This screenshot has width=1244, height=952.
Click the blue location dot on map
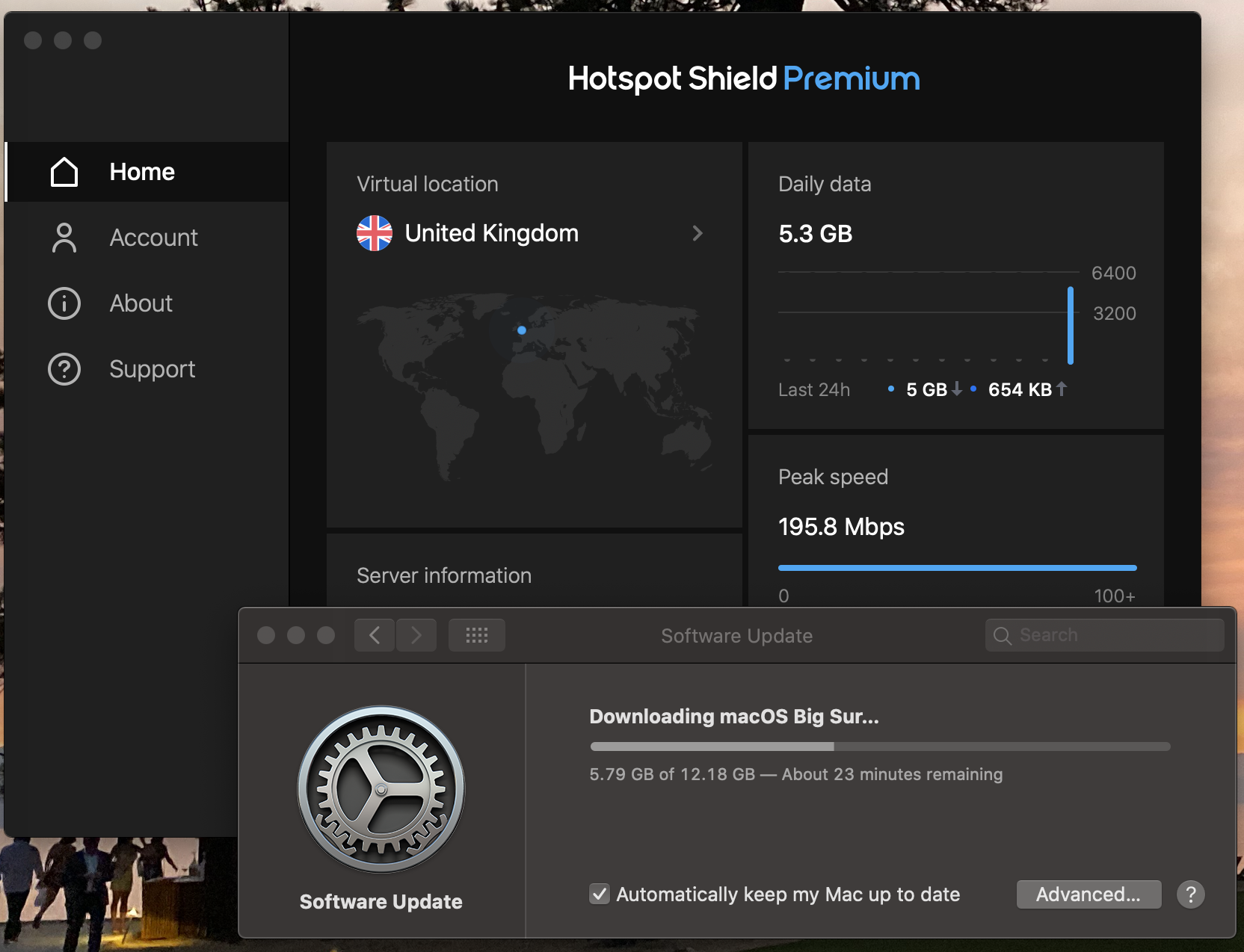click(x=522, y=330)
